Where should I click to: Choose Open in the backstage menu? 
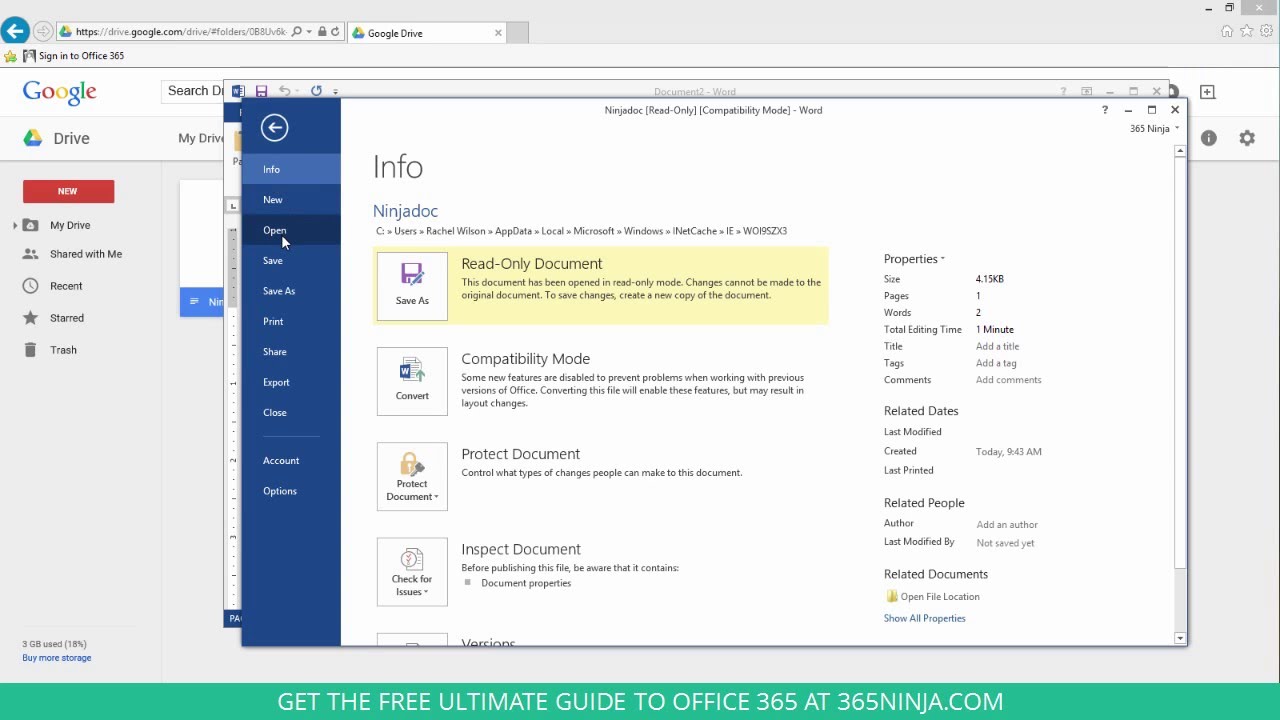click(291, 230)
